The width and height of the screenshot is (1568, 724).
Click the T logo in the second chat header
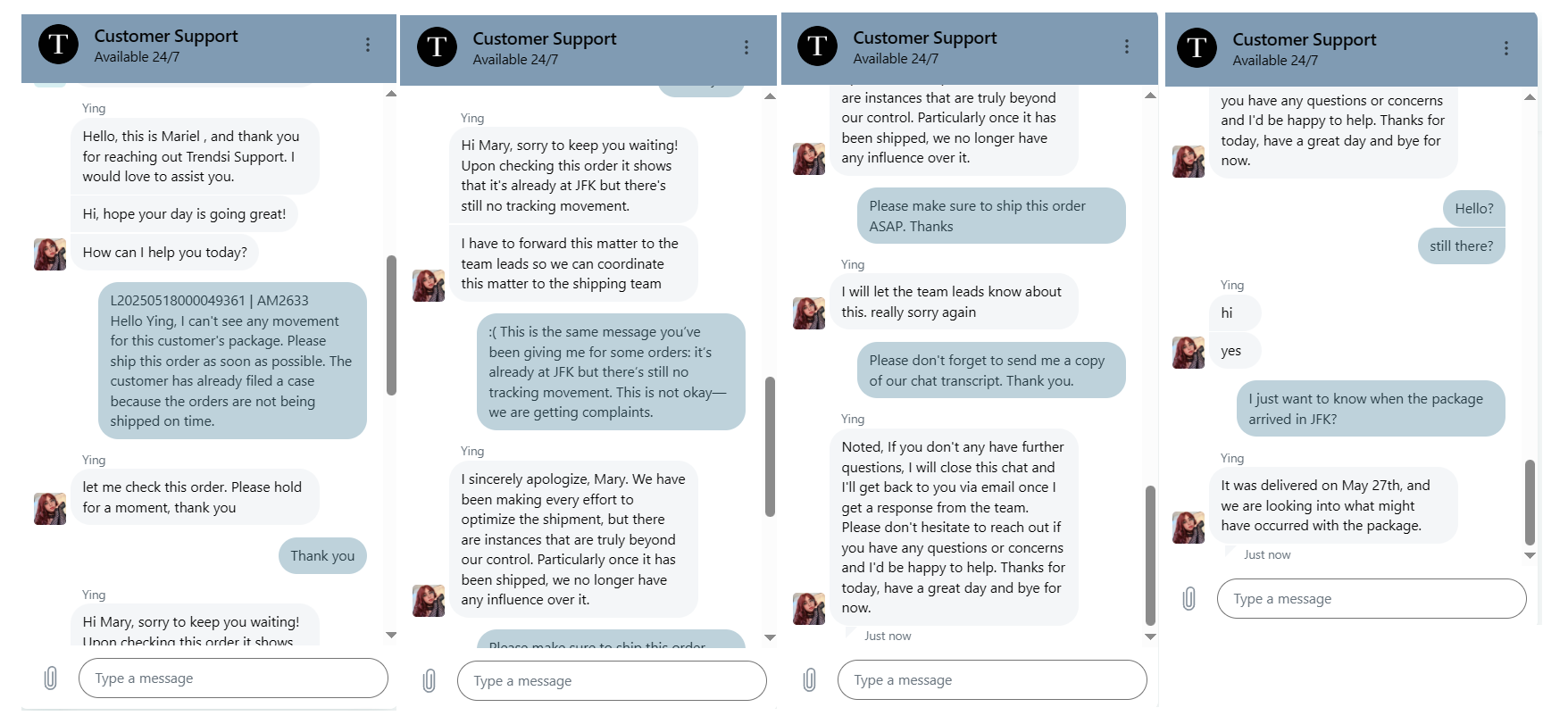(x=437, y=47)
